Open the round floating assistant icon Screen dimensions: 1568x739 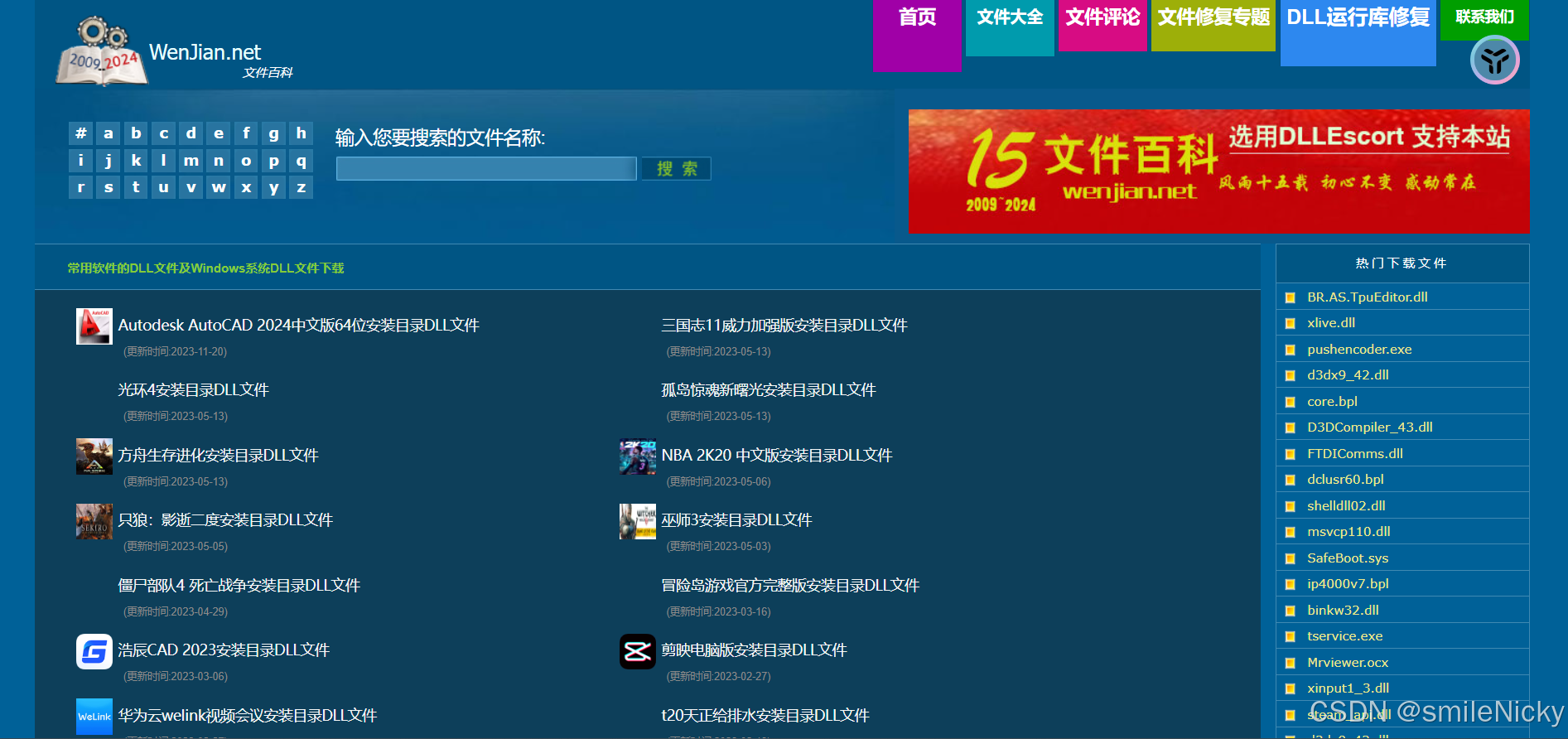click(1495, 60)
